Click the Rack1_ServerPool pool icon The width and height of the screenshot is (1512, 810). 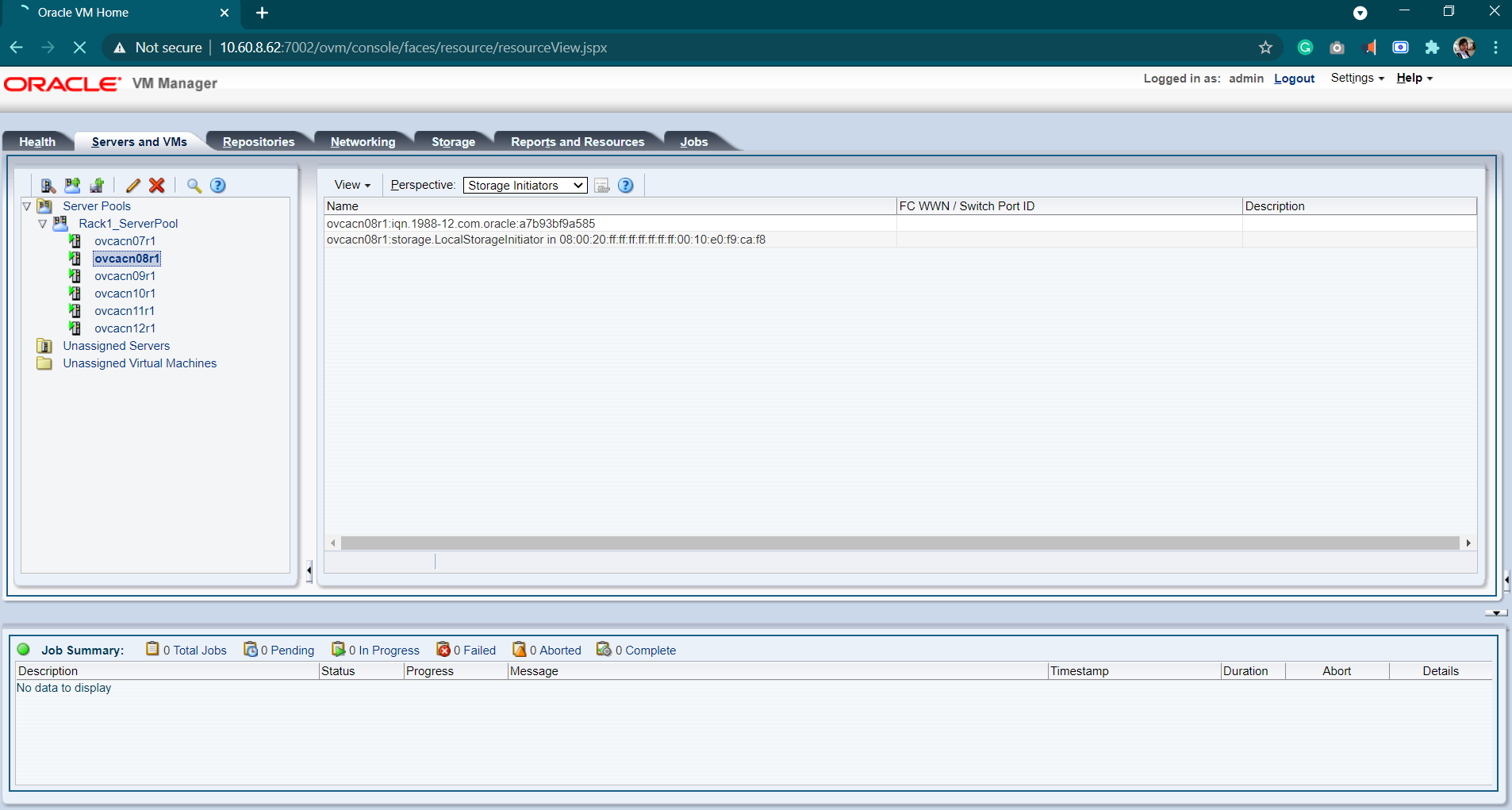(x=60, y=224)
